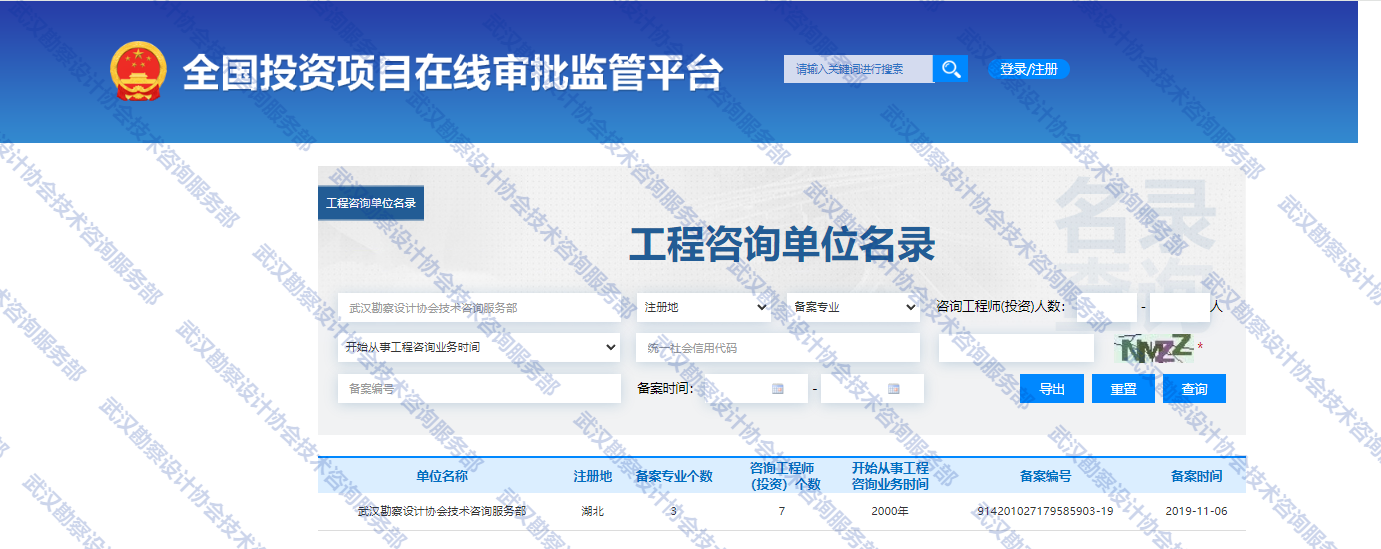The image size is (1381, 549).
Task: Click the national emblem logo
Action: coord(138,71)
